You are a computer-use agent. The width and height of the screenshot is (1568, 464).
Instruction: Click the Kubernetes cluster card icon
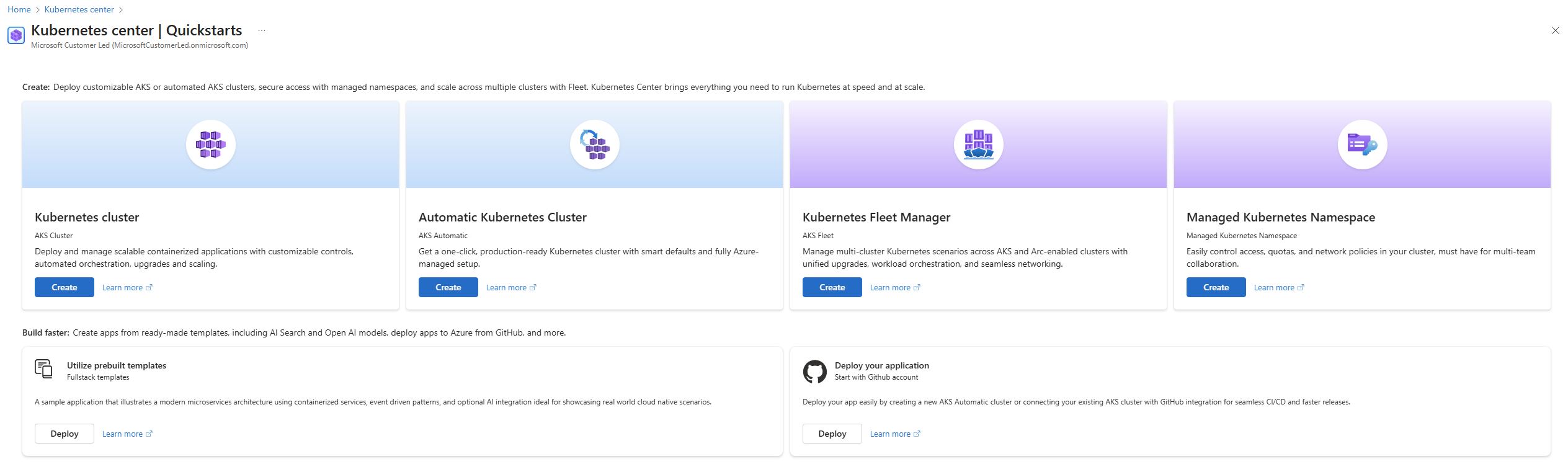[211, 145]
